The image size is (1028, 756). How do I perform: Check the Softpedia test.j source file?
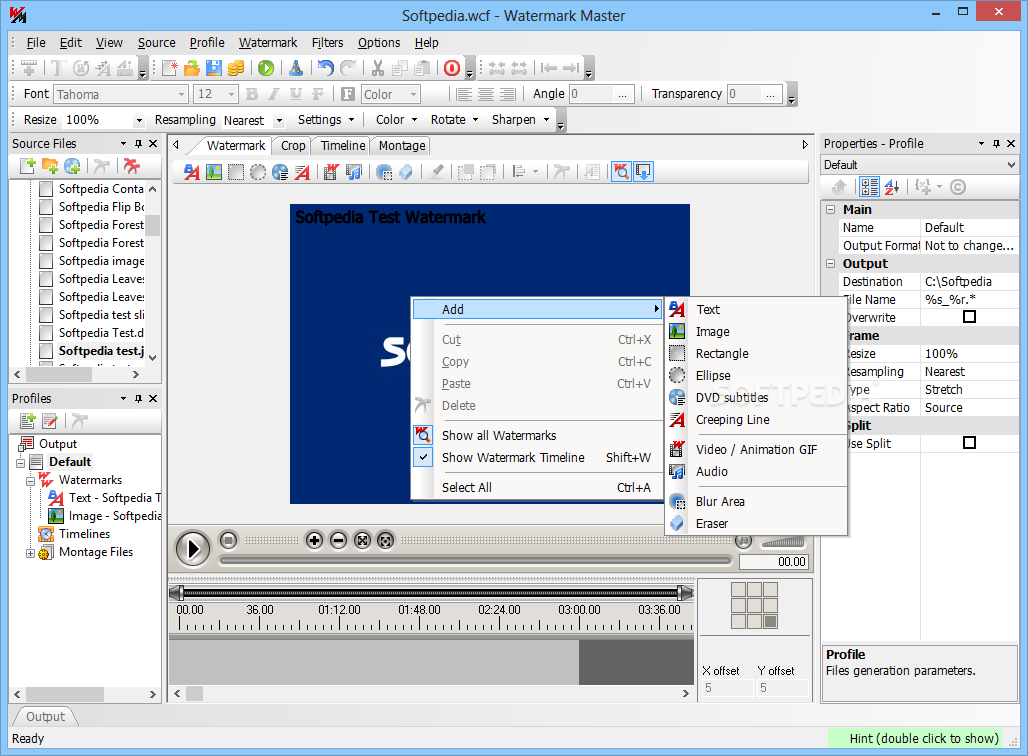[46, 351]
